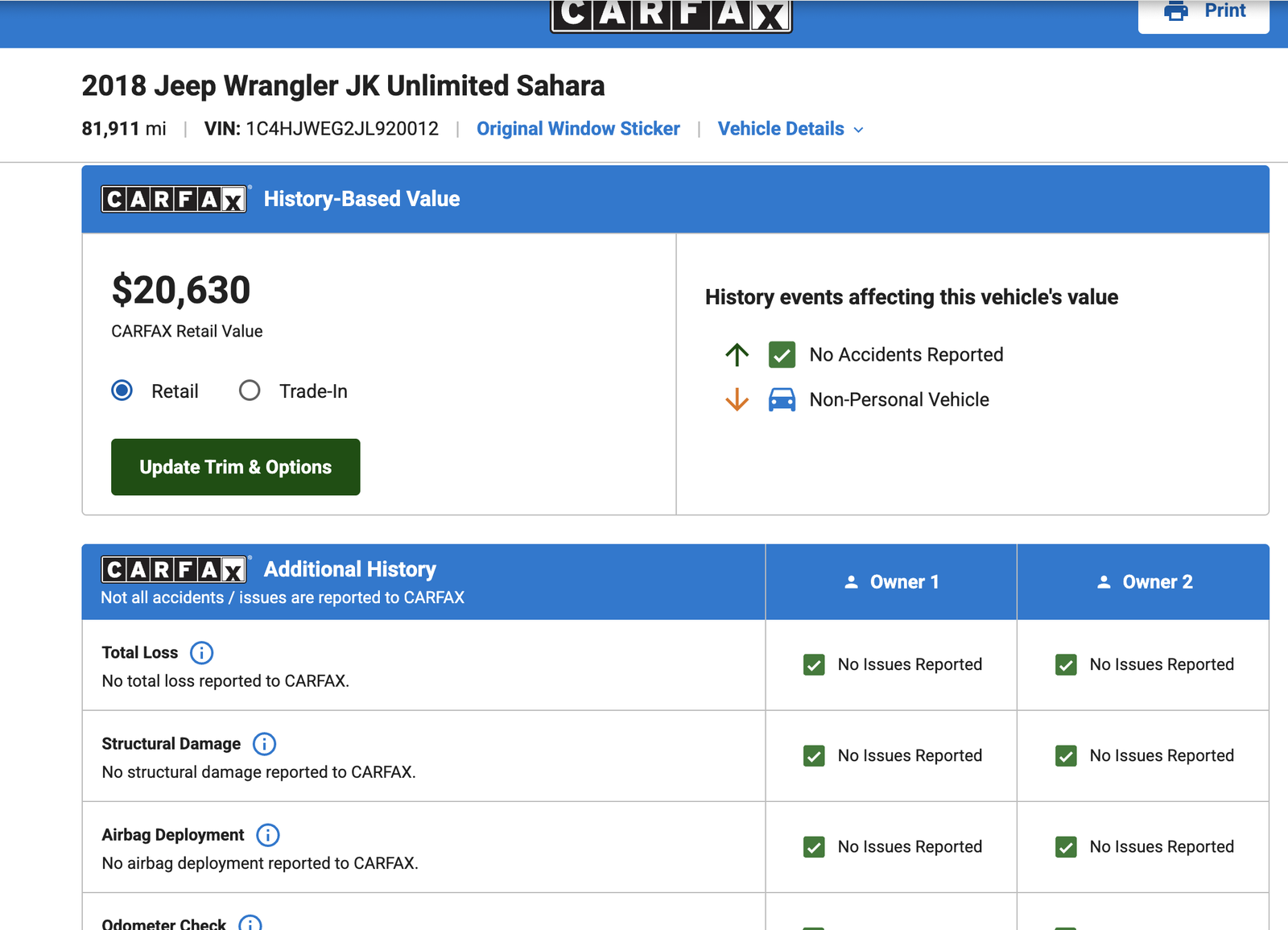Click Owner 1 Structural Damage 'No Issues Reported' text
Image resolution: width=1288 pixels, height=930 pixels.
click(x=910, y=755)
